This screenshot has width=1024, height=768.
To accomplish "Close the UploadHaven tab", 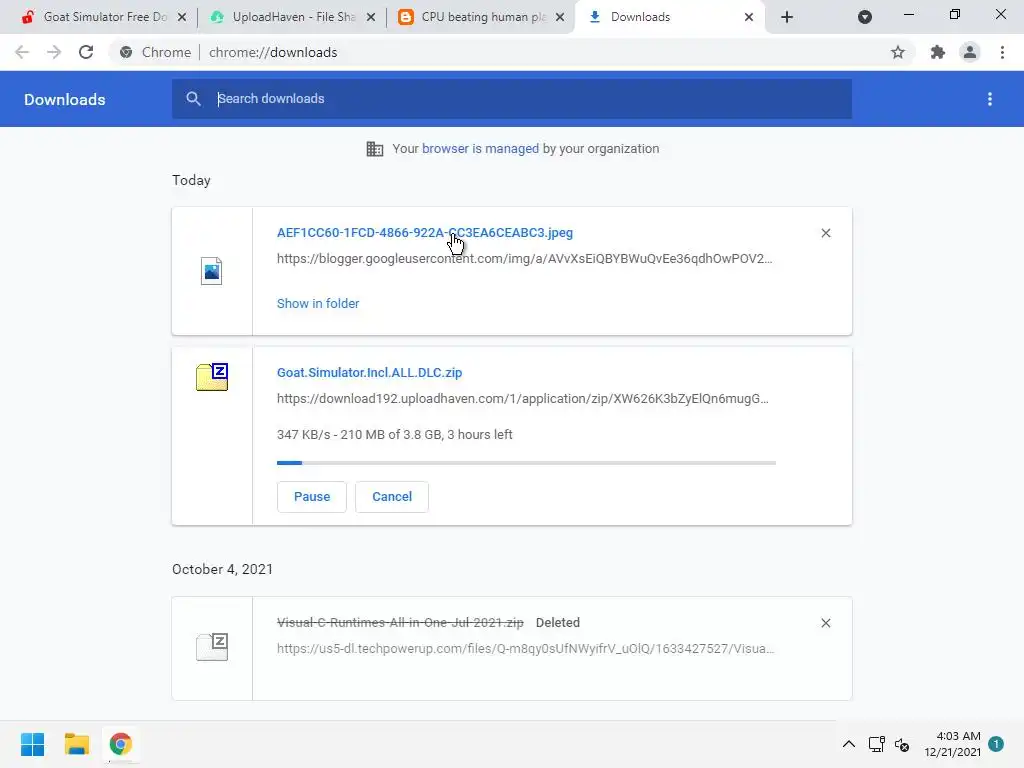I will tap(371, 17).
